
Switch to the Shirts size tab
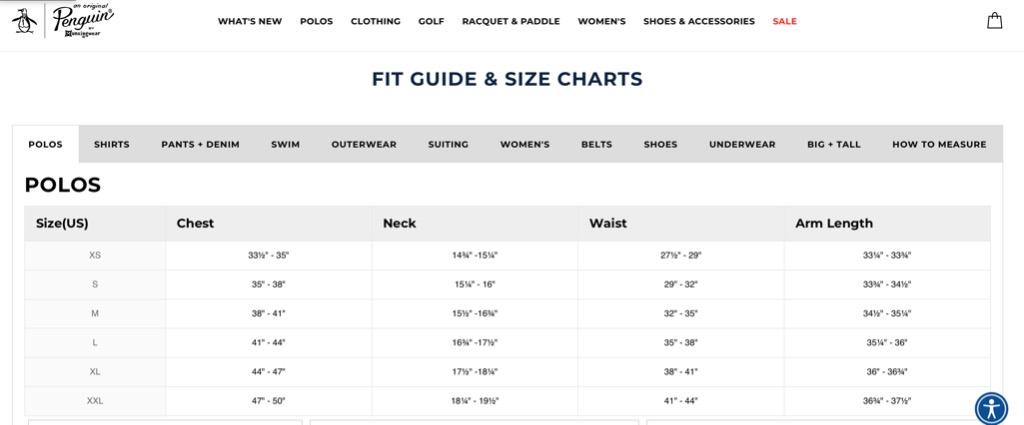(112, 144)
